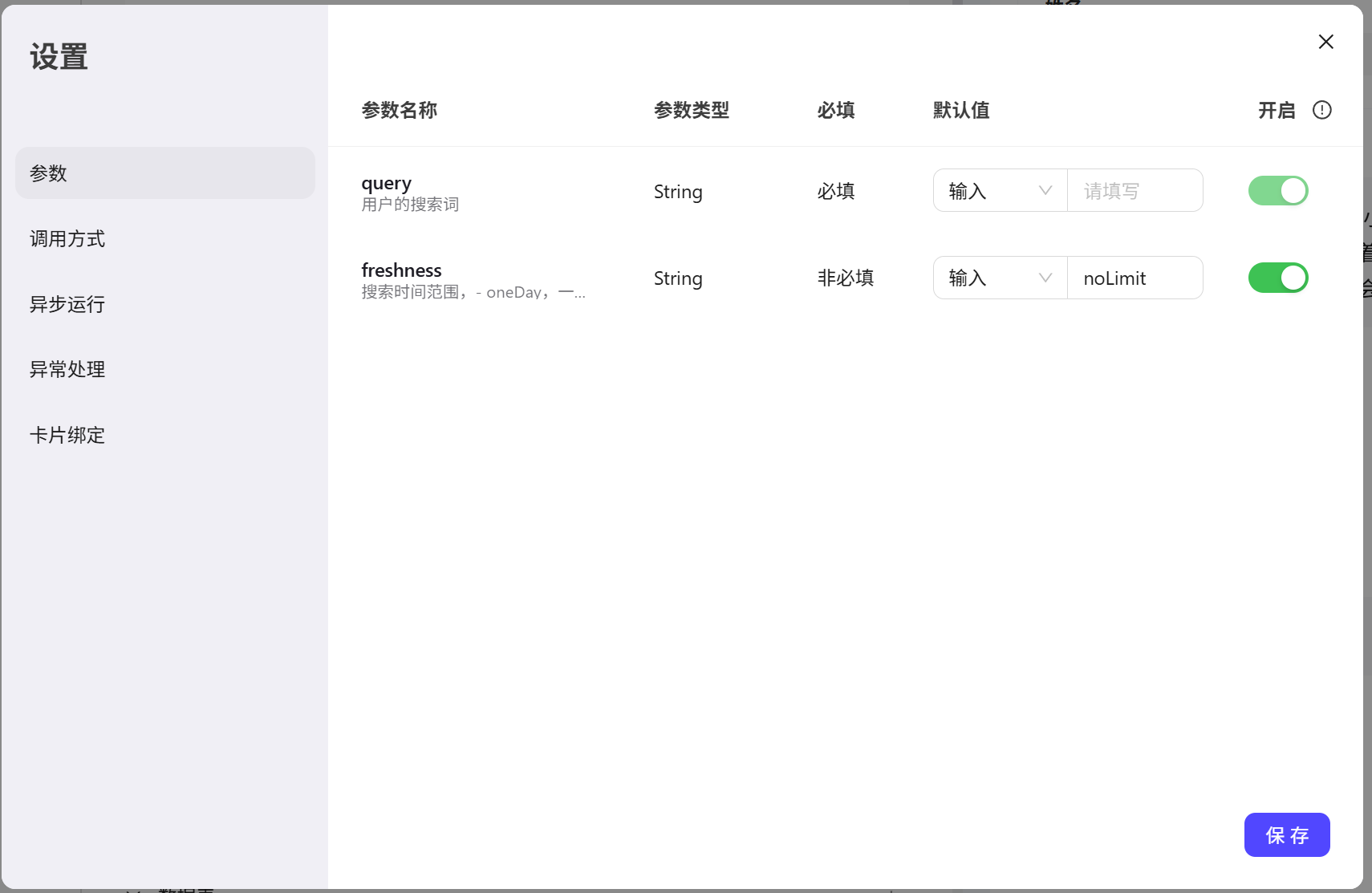
Task: Click the freshness dropdown chevron arrow
Action: pos(1045,278)
